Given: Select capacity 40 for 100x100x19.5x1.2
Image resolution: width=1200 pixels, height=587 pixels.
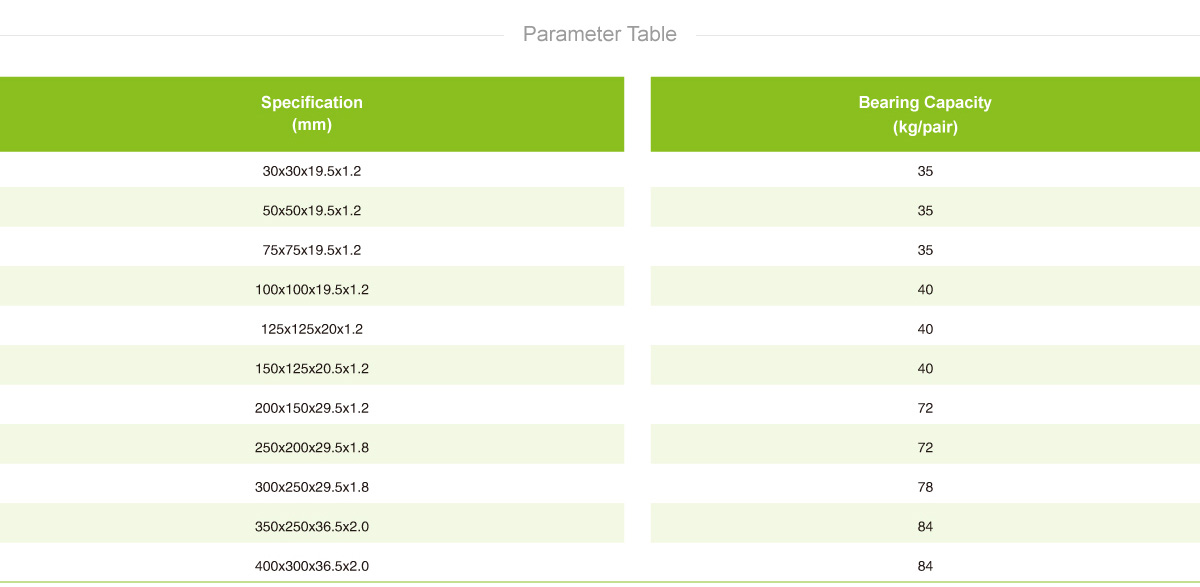Looking at the screenshot, I should click(x=925, y=289).
